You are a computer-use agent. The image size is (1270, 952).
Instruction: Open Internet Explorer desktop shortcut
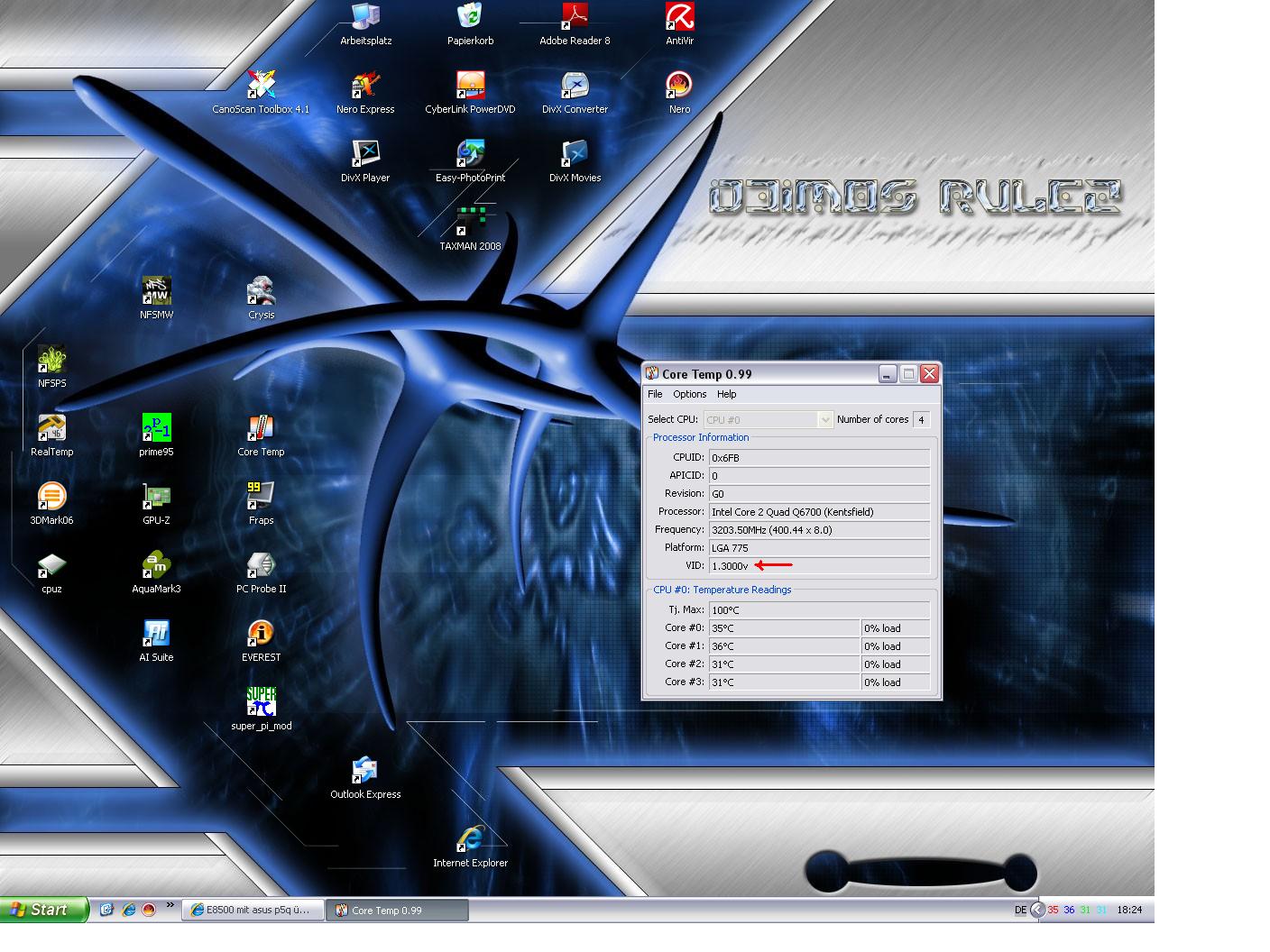click(x=470, y=847)
